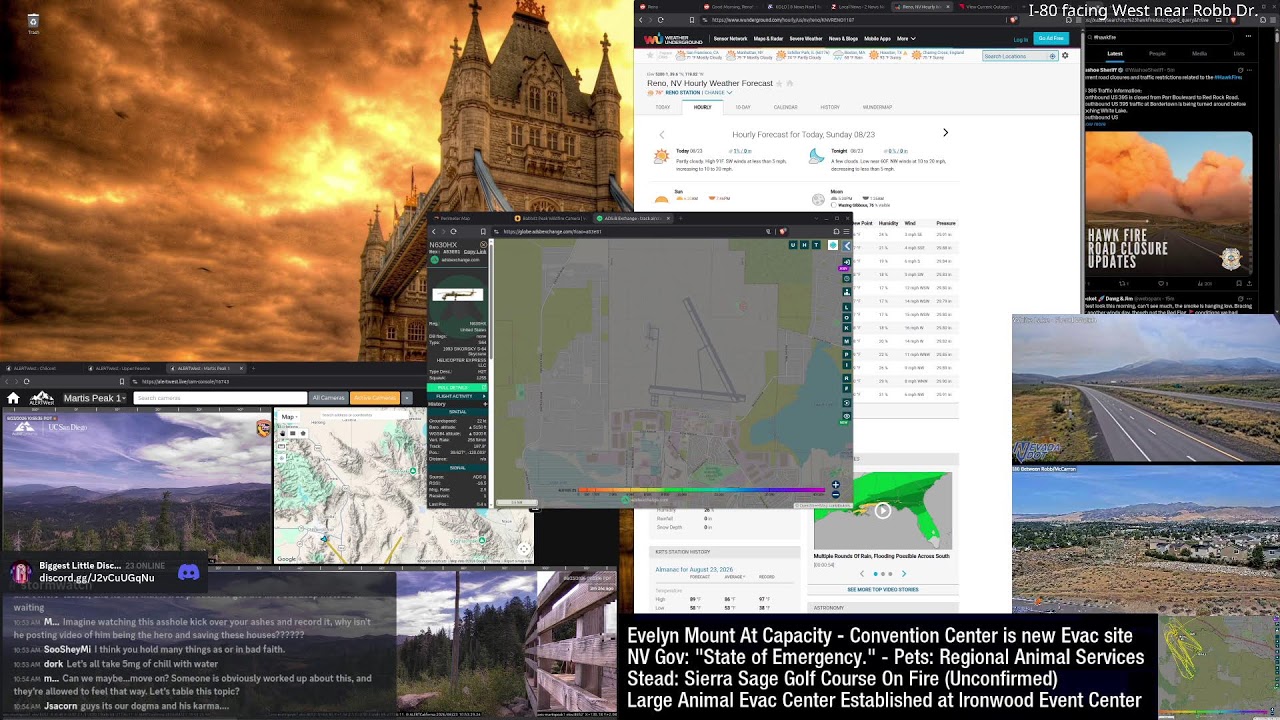1280x720 pixels.
Task: Click the Copy Link link in aircraft panel
Action: 475,252
